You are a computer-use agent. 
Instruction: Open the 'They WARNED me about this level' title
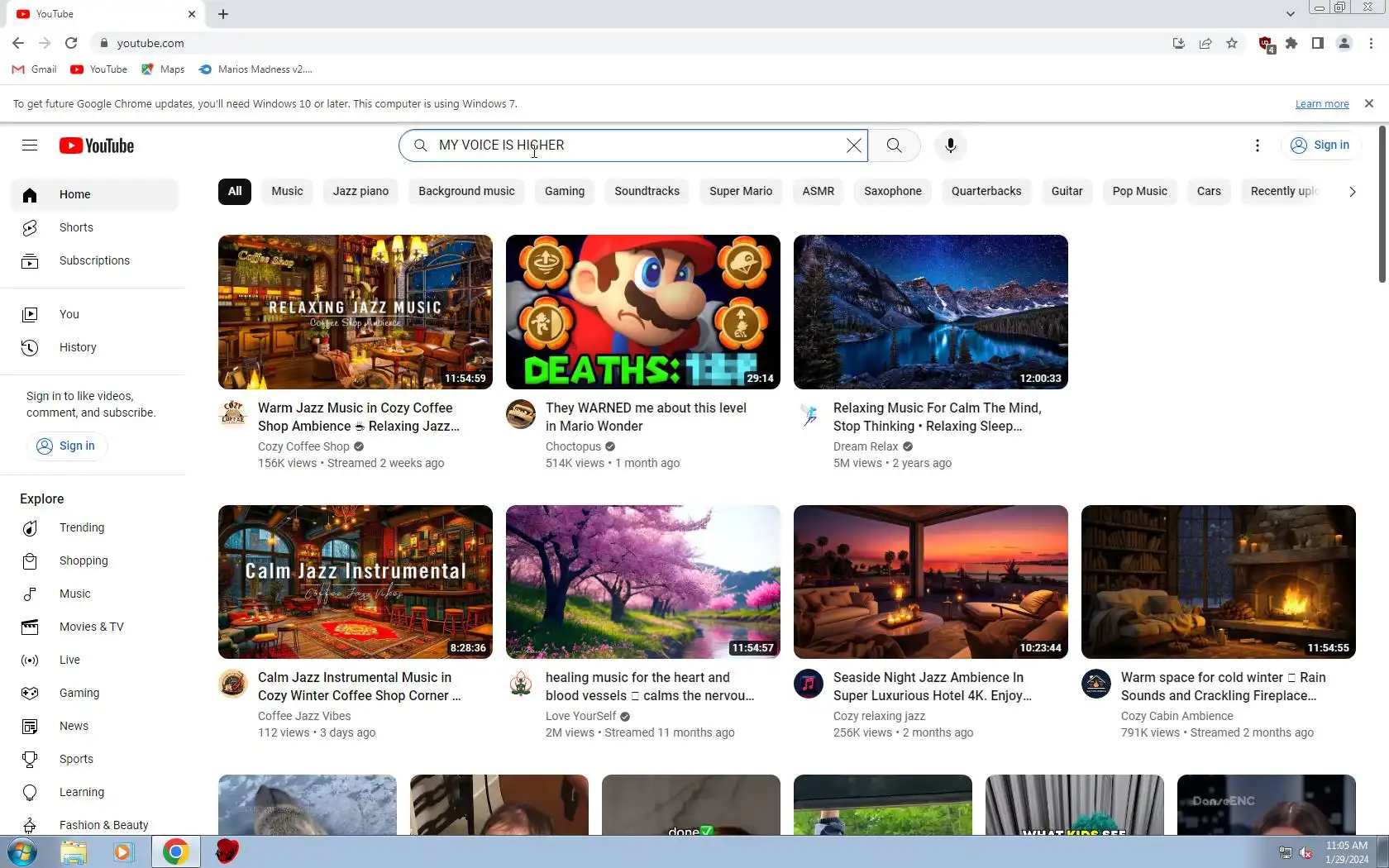[x=646, y=417]
